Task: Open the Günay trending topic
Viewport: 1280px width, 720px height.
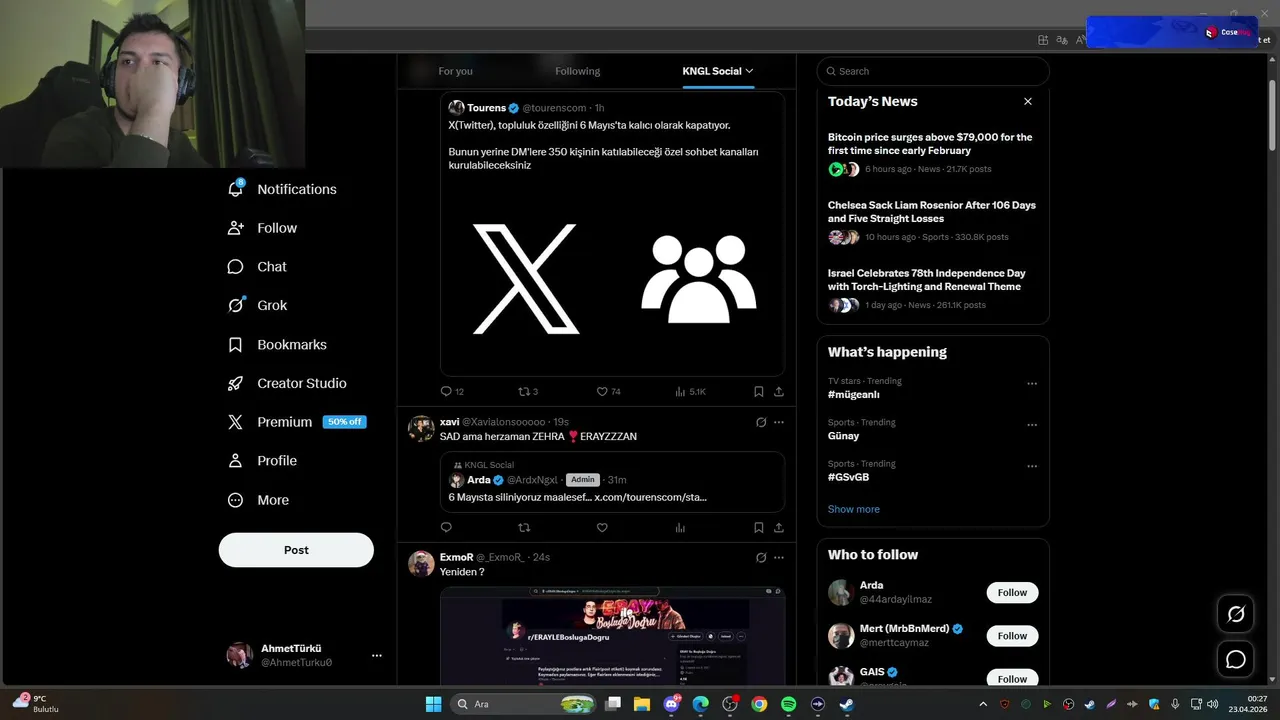Action: 843,435
